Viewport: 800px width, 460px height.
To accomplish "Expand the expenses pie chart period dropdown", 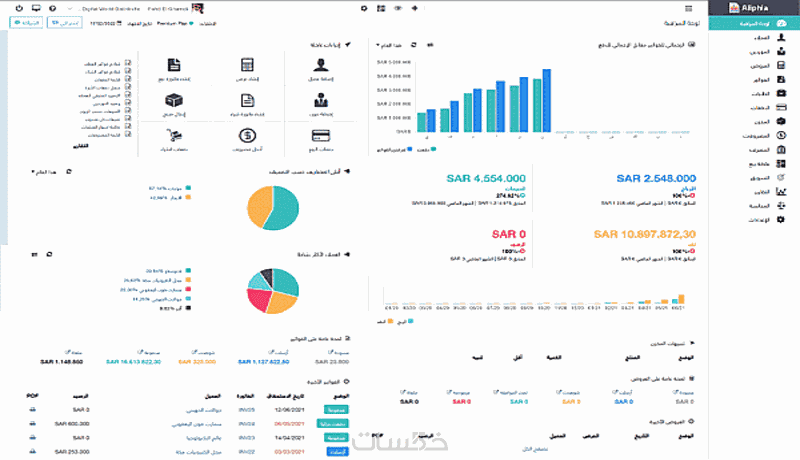I will click(44, 172).
